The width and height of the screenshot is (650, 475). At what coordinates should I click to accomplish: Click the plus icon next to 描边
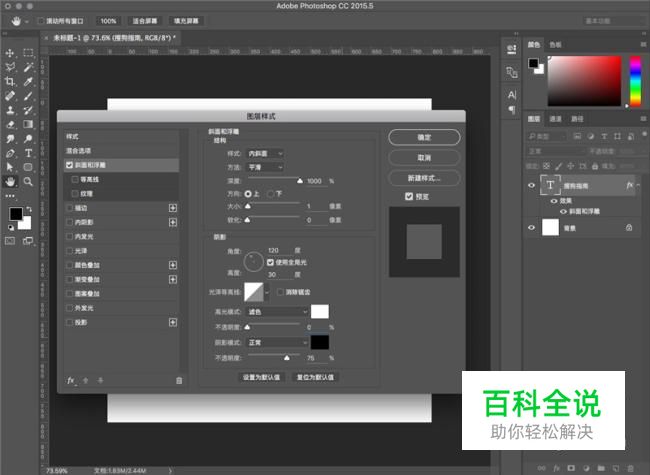click(173, 208)
